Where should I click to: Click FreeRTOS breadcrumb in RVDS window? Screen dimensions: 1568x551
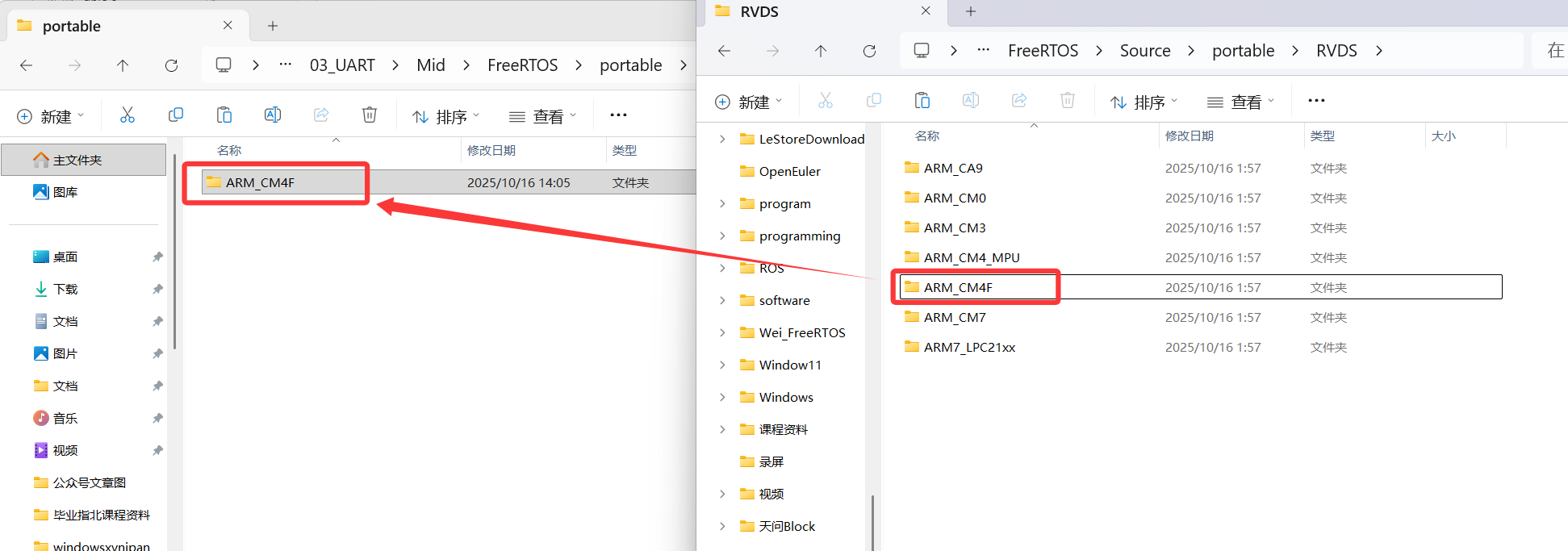[1043, 51]
